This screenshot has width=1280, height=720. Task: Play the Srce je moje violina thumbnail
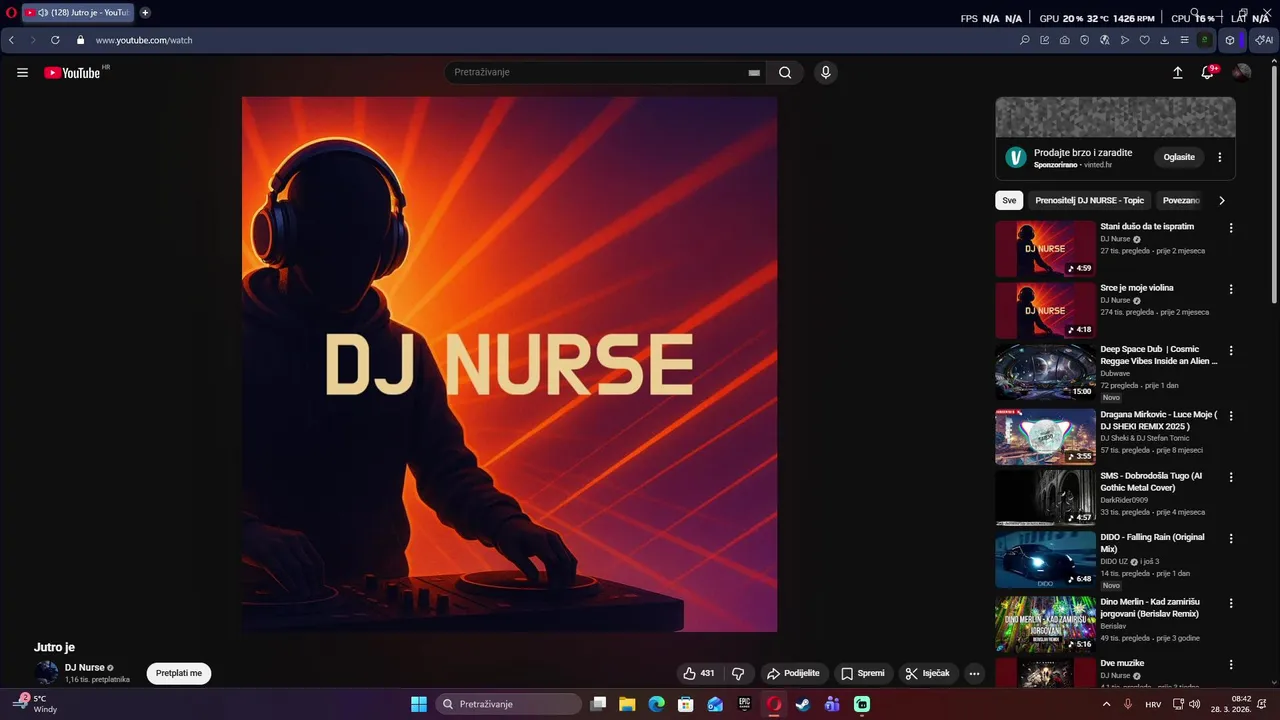(x=1045, y=310)
